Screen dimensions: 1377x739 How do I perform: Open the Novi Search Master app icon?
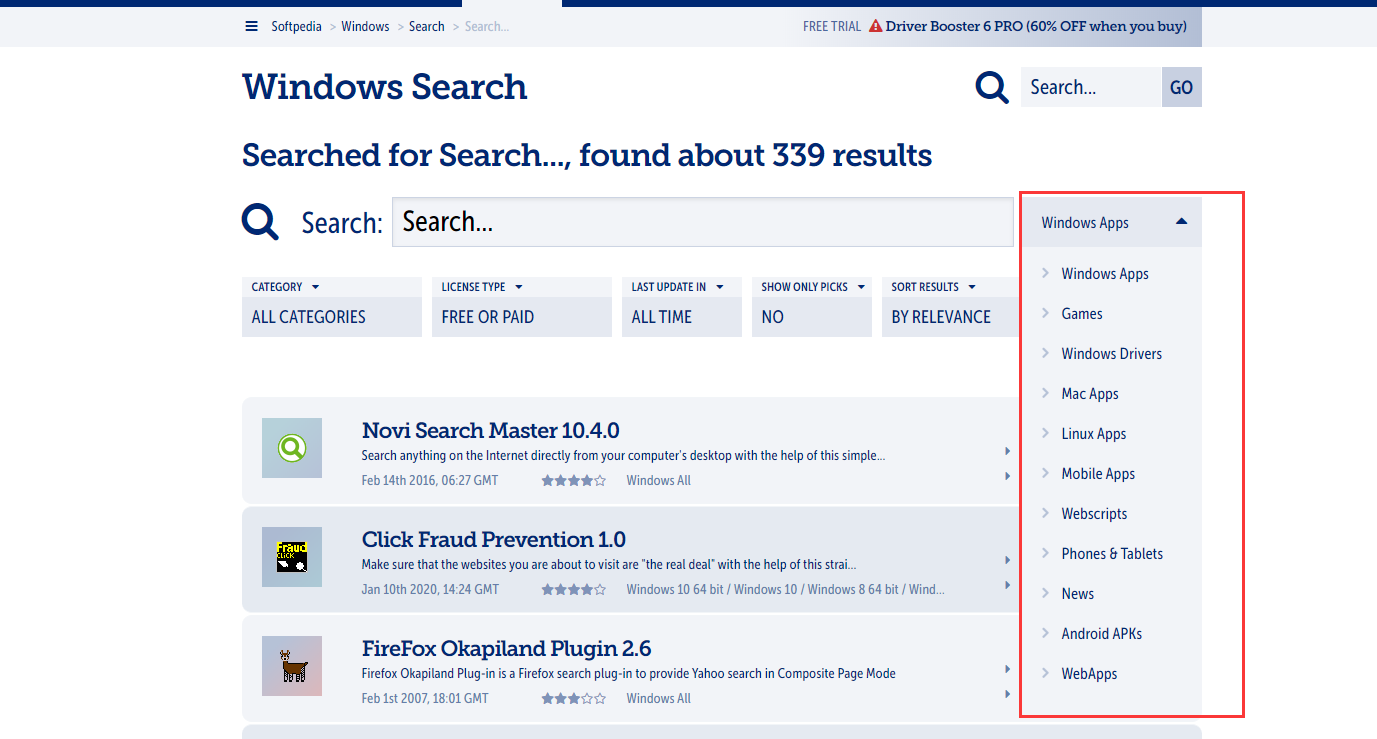[x=292, y=448]
